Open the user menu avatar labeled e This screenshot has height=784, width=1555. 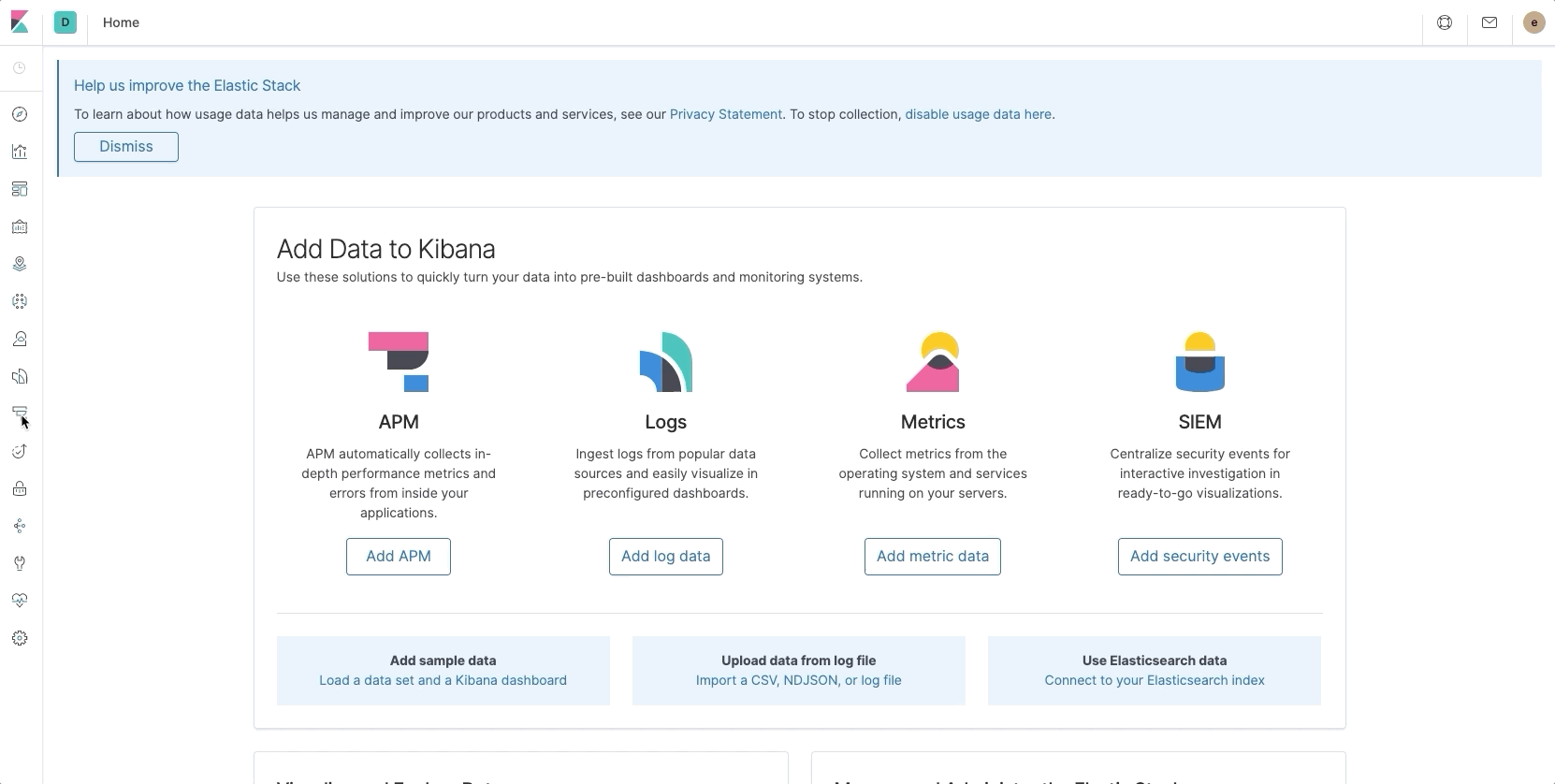click(x=1533, y=22)
